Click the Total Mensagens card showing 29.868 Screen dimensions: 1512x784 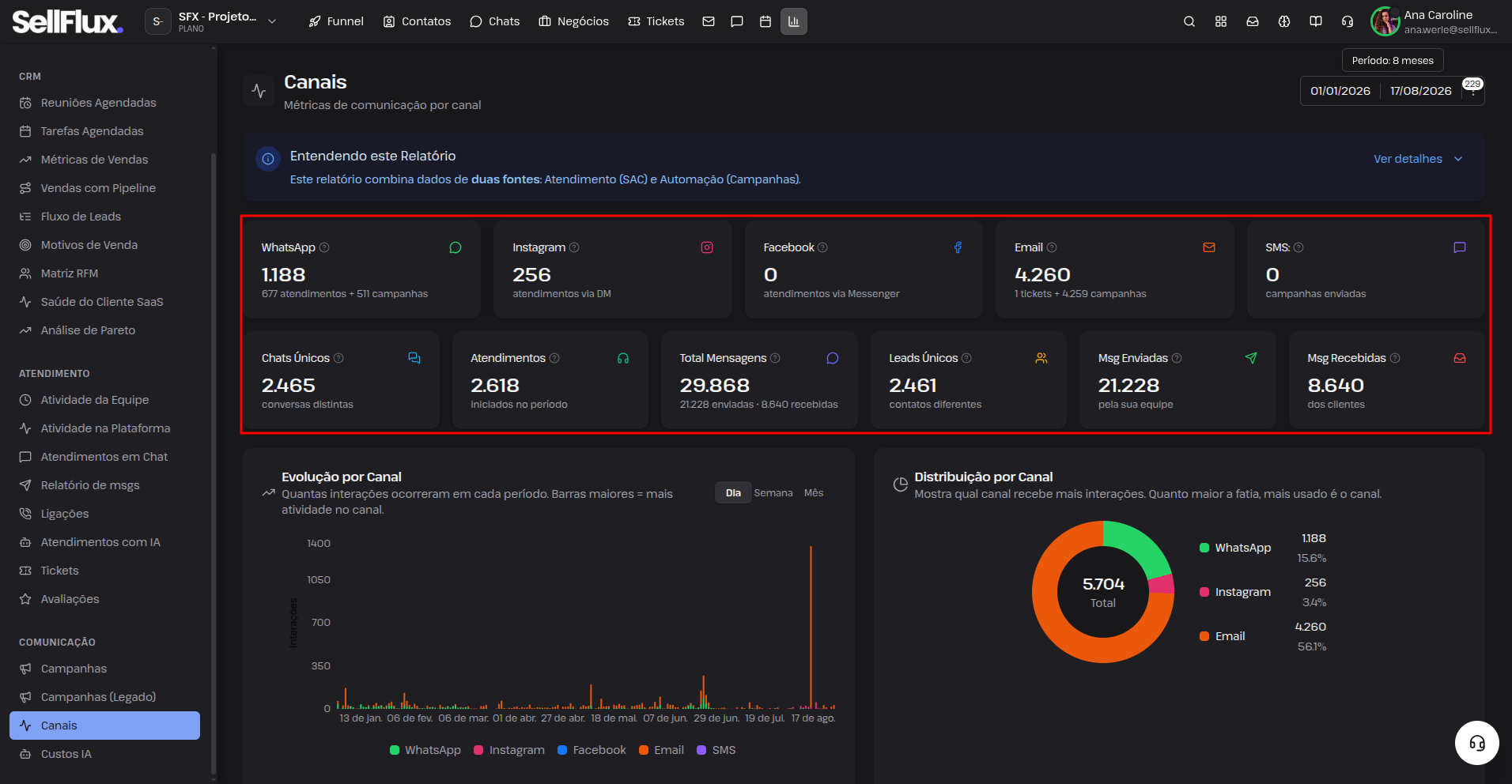click(x=759, y=380)
